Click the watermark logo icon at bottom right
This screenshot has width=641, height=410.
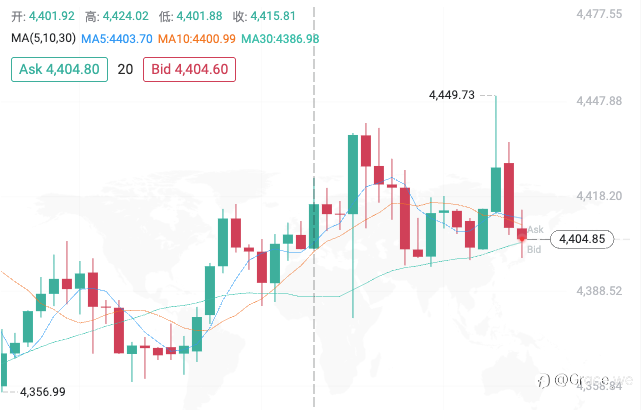click(544, 381)
